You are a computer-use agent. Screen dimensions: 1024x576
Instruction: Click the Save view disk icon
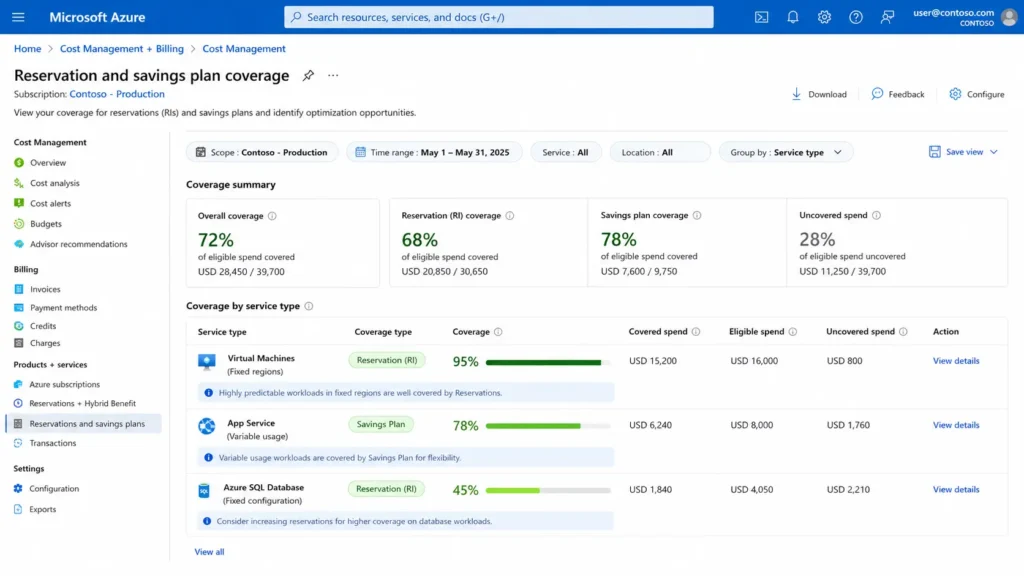click(935, 152)
